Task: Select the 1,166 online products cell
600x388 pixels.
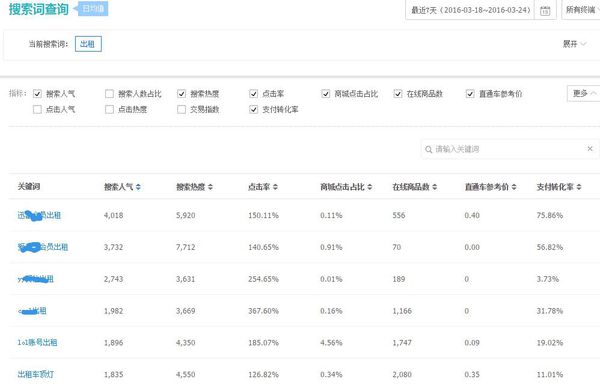Action: coord(402,311)
